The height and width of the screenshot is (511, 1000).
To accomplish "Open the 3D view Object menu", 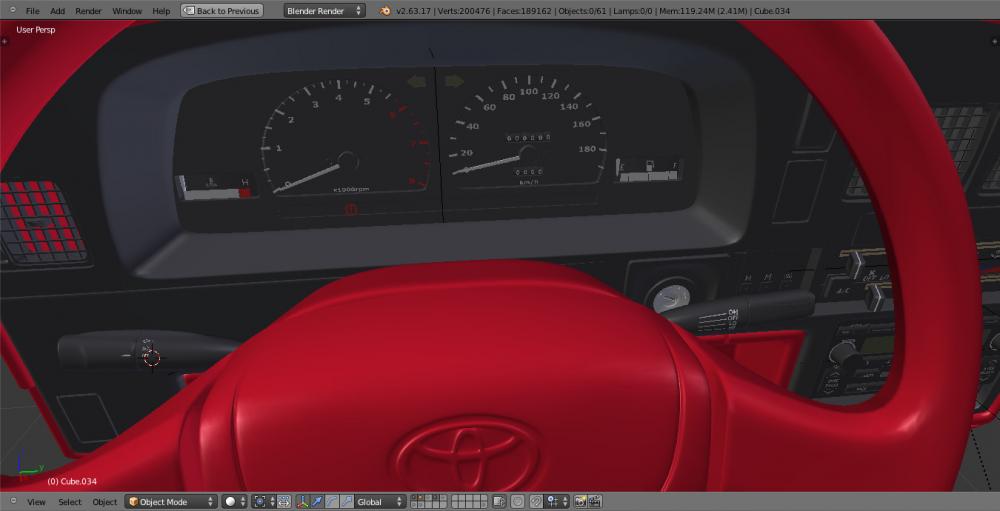I will point(105,502).
